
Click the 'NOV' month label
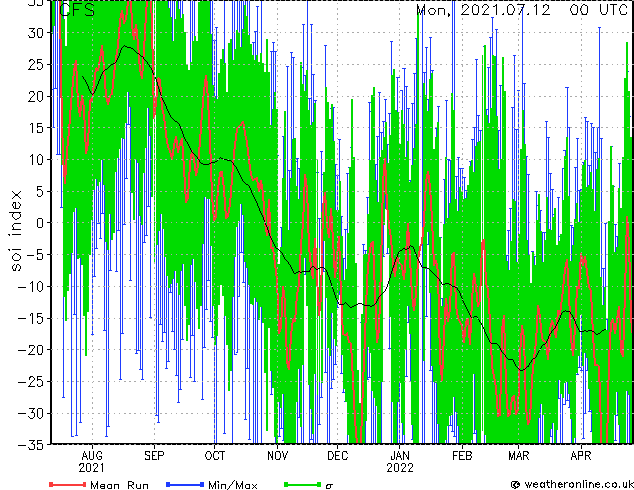(x=277, y=456)
